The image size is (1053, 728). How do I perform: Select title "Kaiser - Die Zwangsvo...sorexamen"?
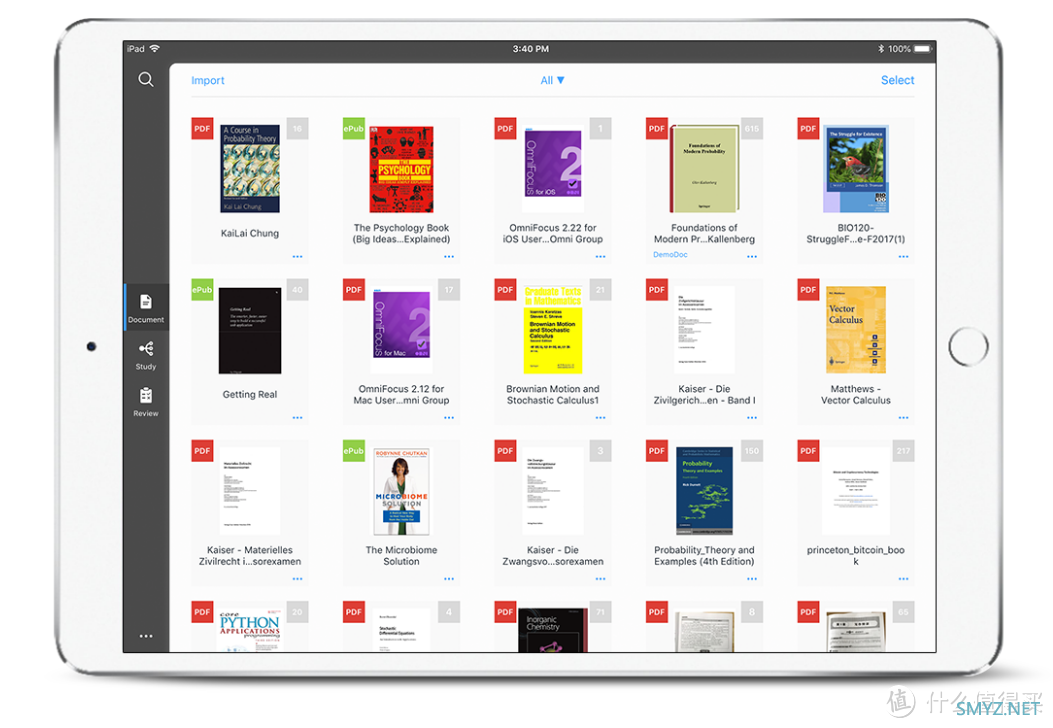[x=553, y=555]
